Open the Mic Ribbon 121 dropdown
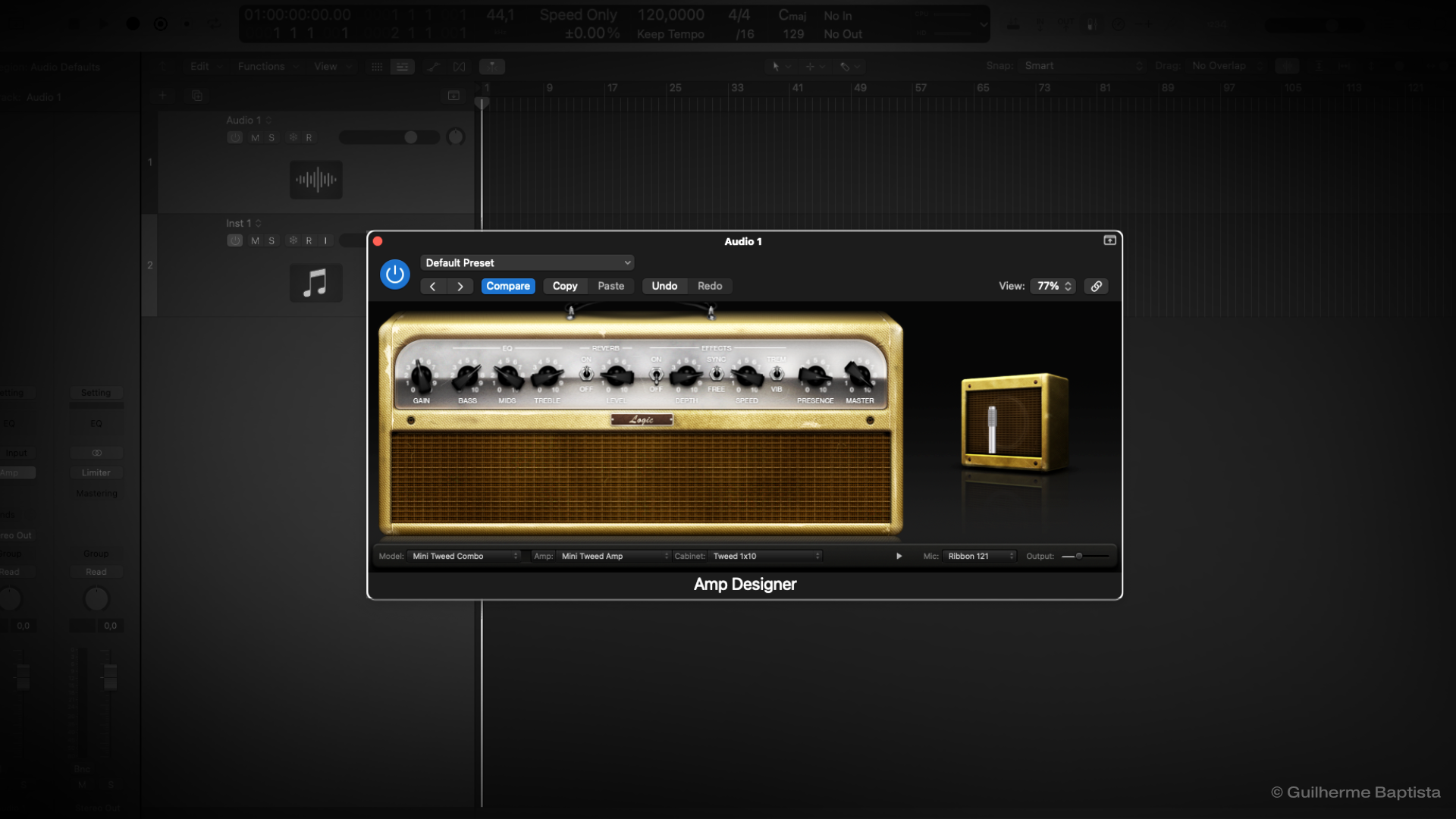Image resolution: width=1456 pixels, height=819 pixels. pos(979,556)
